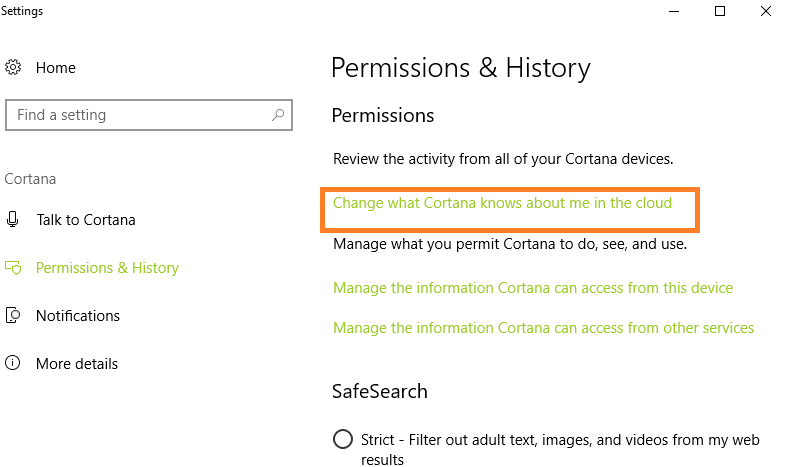The image size is (788, 467).
Task: Open Manage information from this device link
Action: click(533, 288)
